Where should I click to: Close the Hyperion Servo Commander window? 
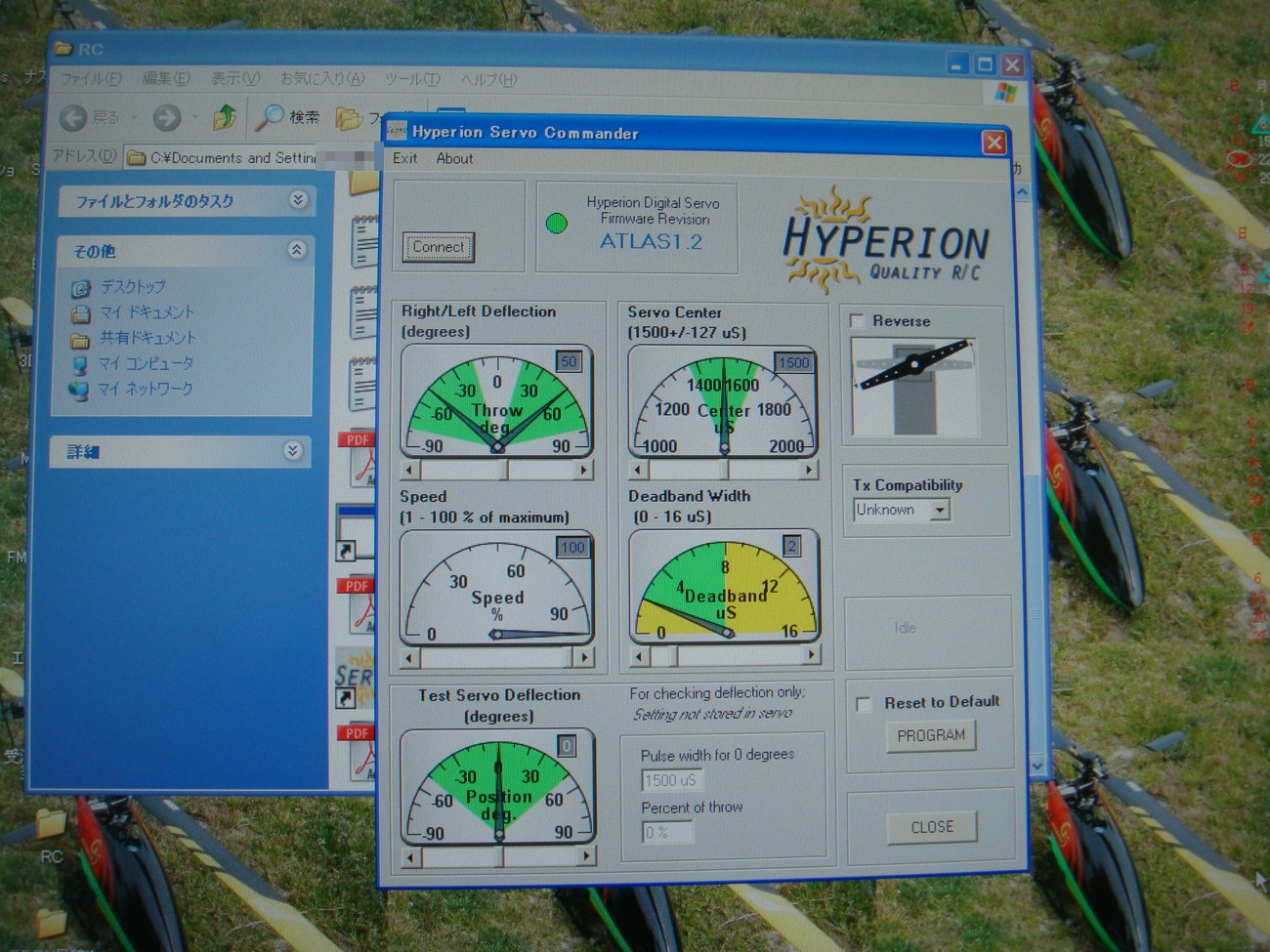tap(995, 144)
